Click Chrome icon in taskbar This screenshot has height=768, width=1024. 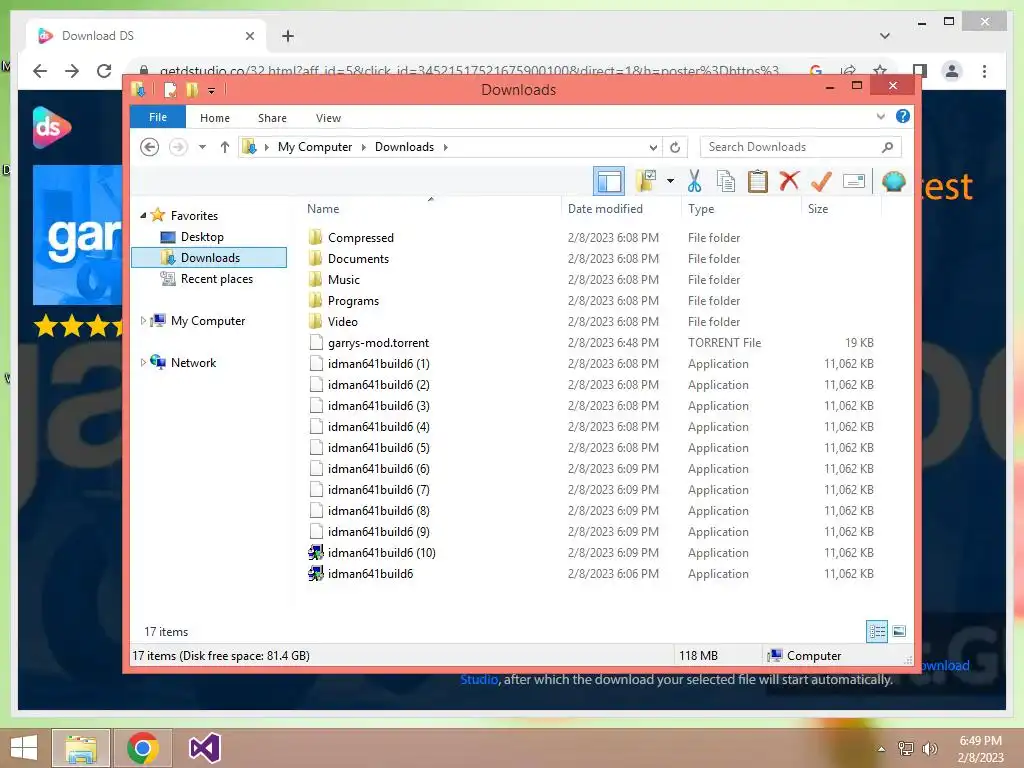click(x=143, y=748)
